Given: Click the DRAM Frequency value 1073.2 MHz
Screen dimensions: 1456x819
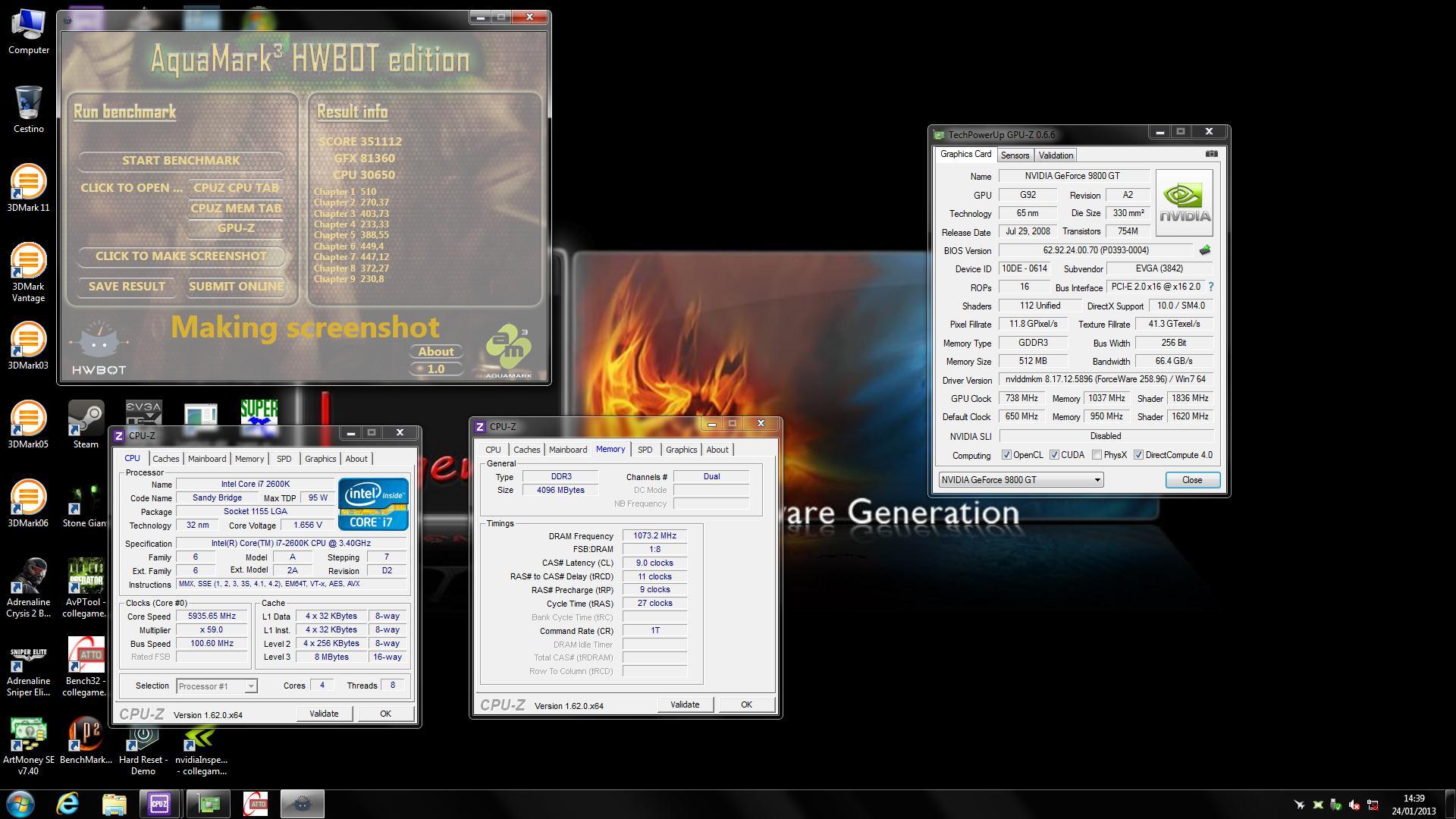Looking at the screenshot, I should (654, 536).
